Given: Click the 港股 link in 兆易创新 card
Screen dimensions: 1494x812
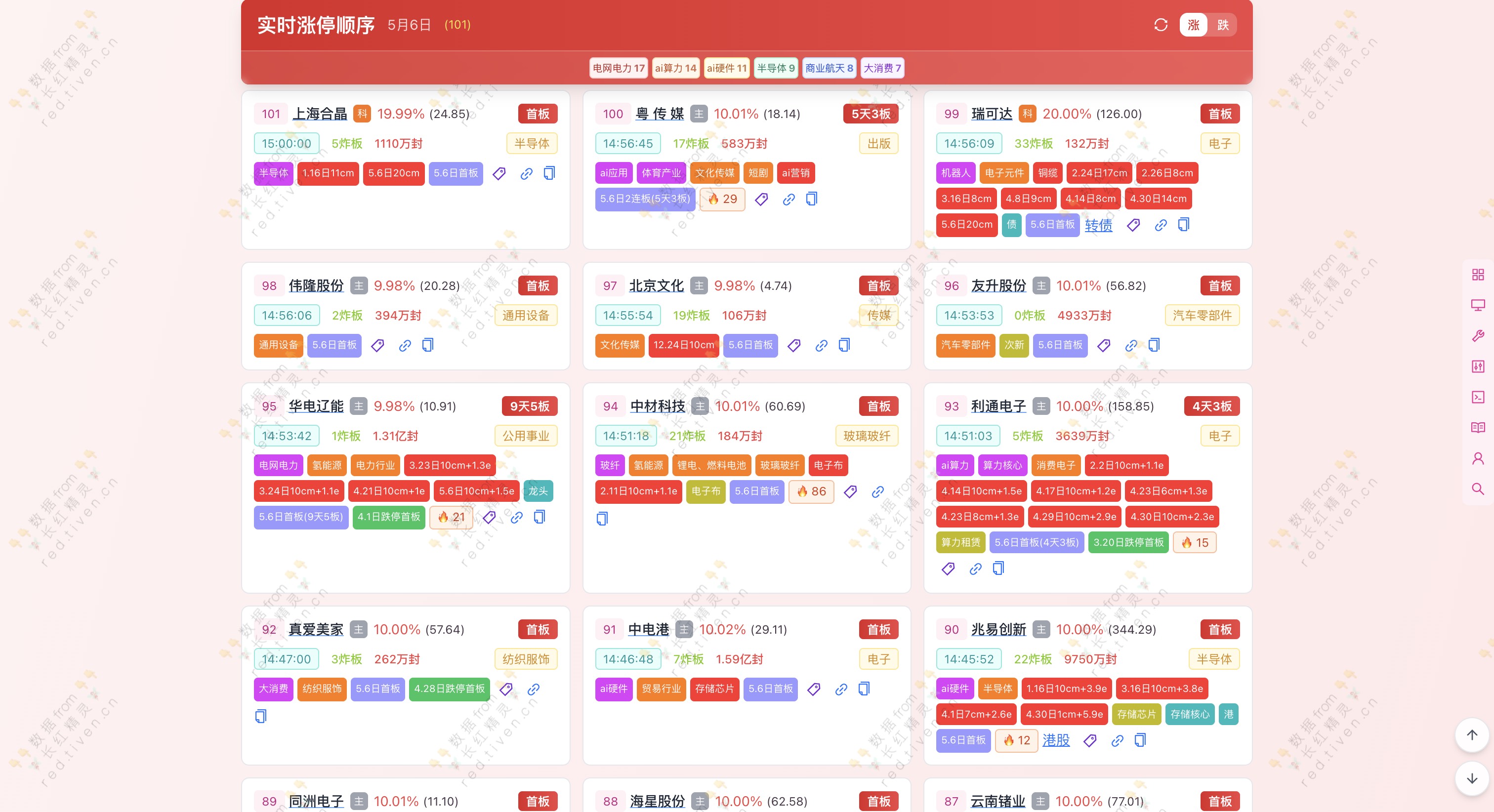Looking at the screenshot, I should (1056, 741).
